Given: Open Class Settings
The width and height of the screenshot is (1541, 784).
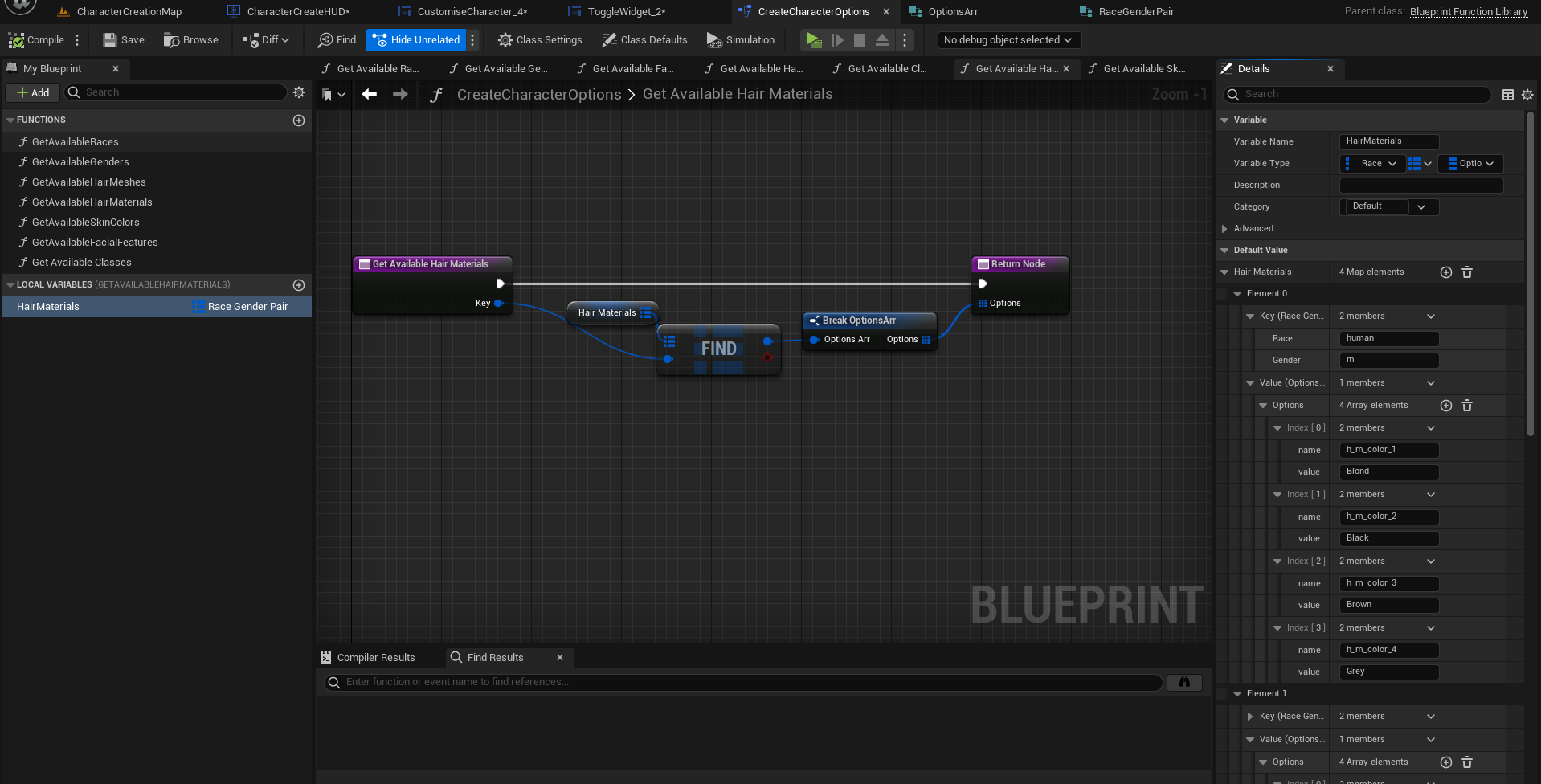Looking at the screenshot, I should (x=540, y=40).
